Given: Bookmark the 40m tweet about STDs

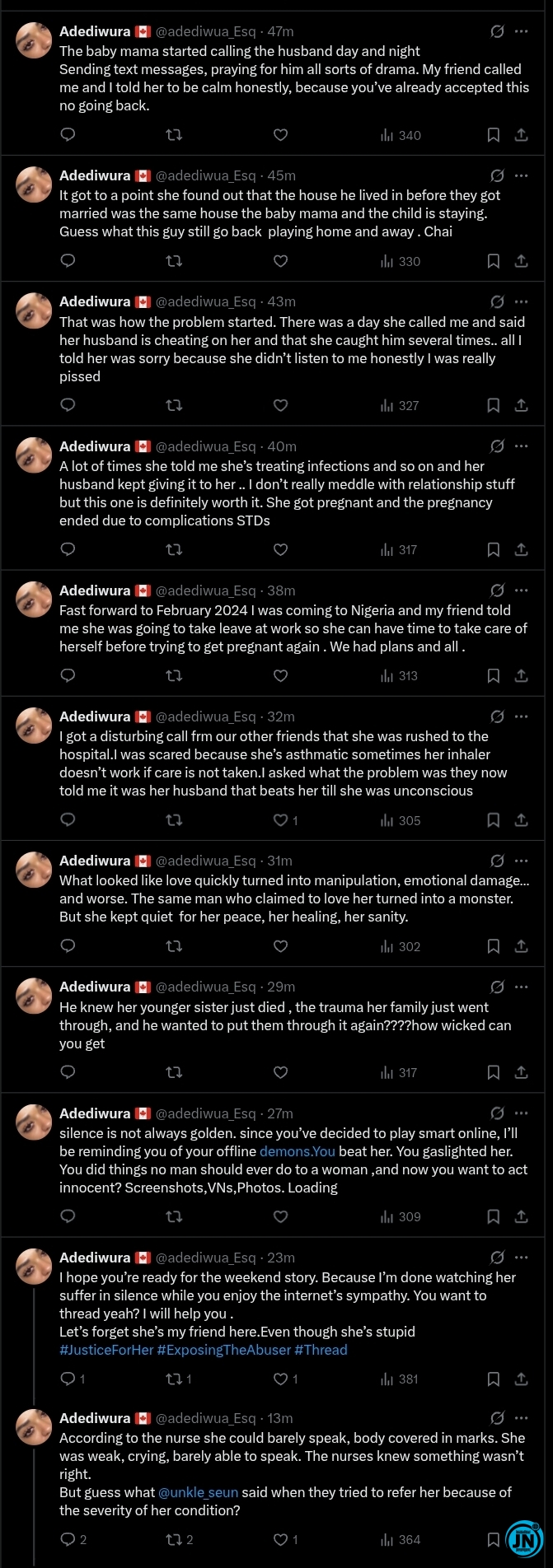Looking at the screenshot, I should click(x=493, y=549).
